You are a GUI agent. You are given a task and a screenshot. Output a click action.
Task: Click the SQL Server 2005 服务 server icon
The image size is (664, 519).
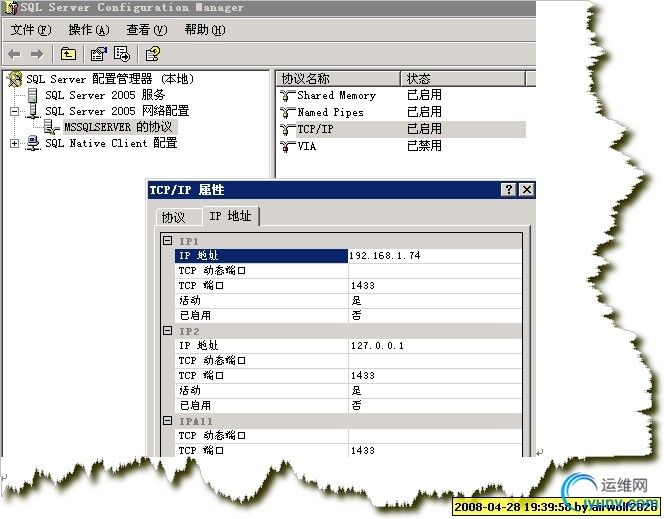pos(33,95)
